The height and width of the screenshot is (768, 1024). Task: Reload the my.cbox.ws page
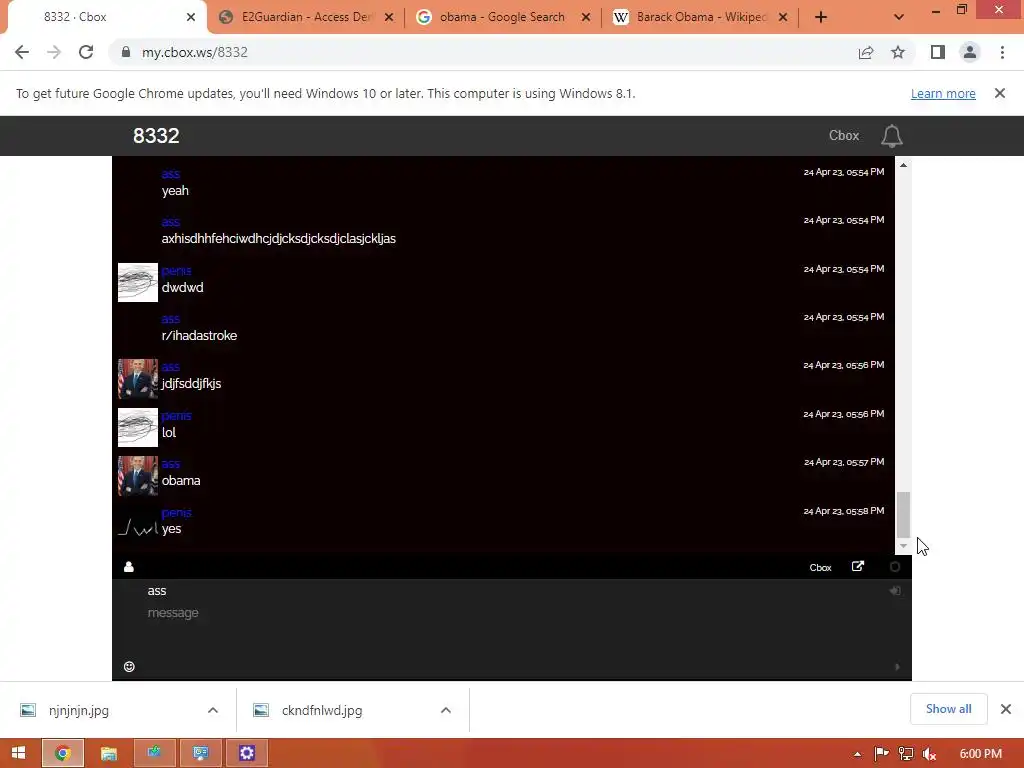pyautogui.click(x=86, y=52)
